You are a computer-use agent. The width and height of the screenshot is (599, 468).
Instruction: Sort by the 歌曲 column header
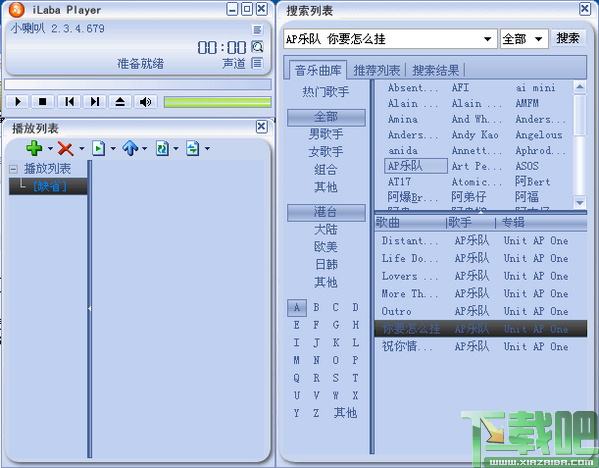point(409,222)
